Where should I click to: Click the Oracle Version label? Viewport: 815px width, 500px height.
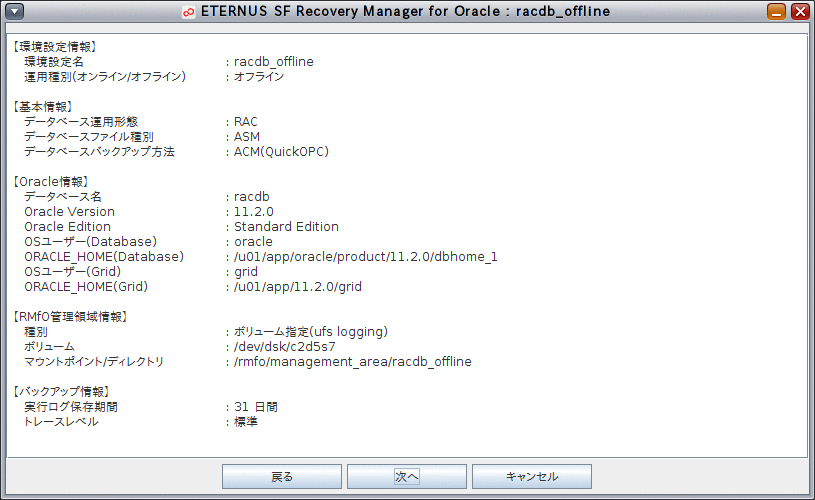70,212
